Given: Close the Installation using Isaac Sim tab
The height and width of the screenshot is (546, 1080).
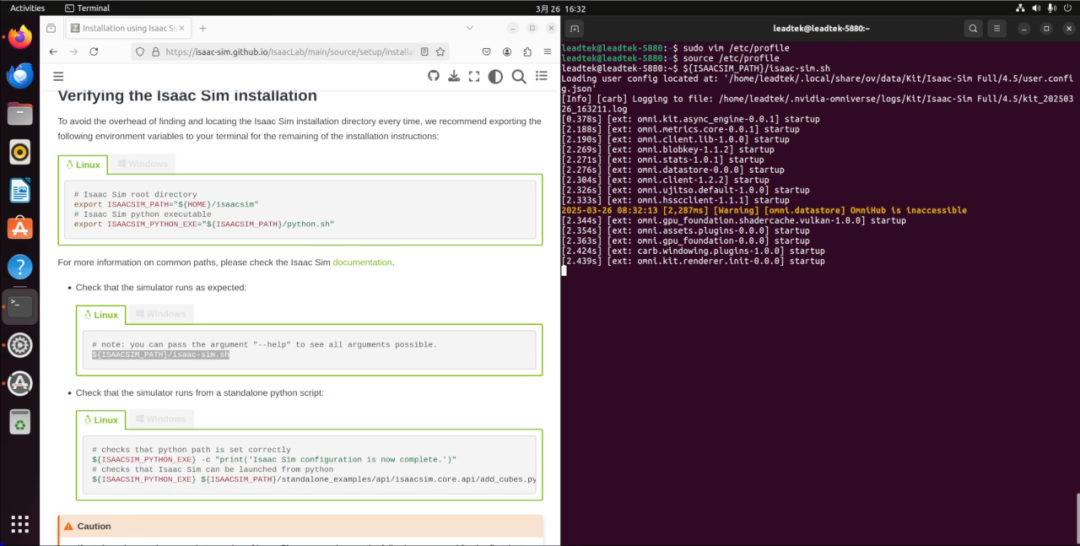Looking at the screenshot, I should click(183, 28).
